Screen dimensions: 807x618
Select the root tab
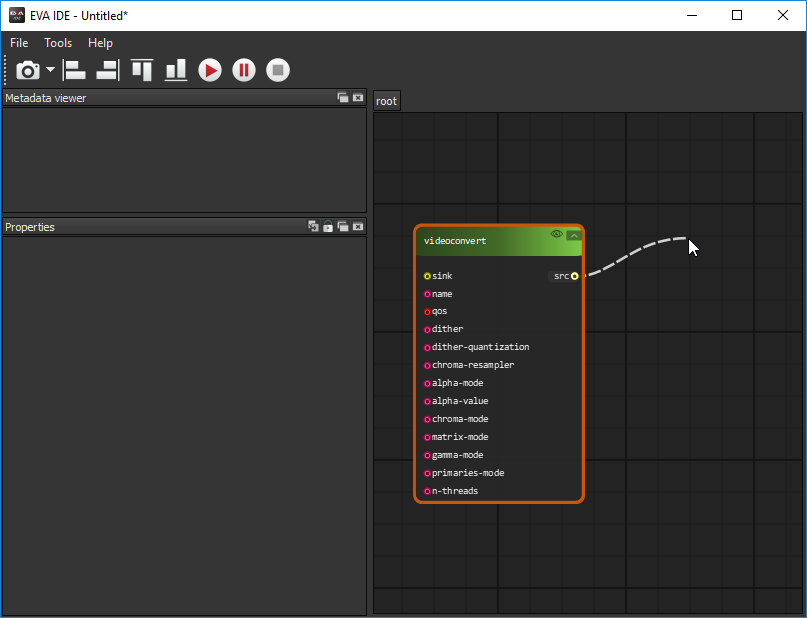pyautogui.click(x=387, y=101)
